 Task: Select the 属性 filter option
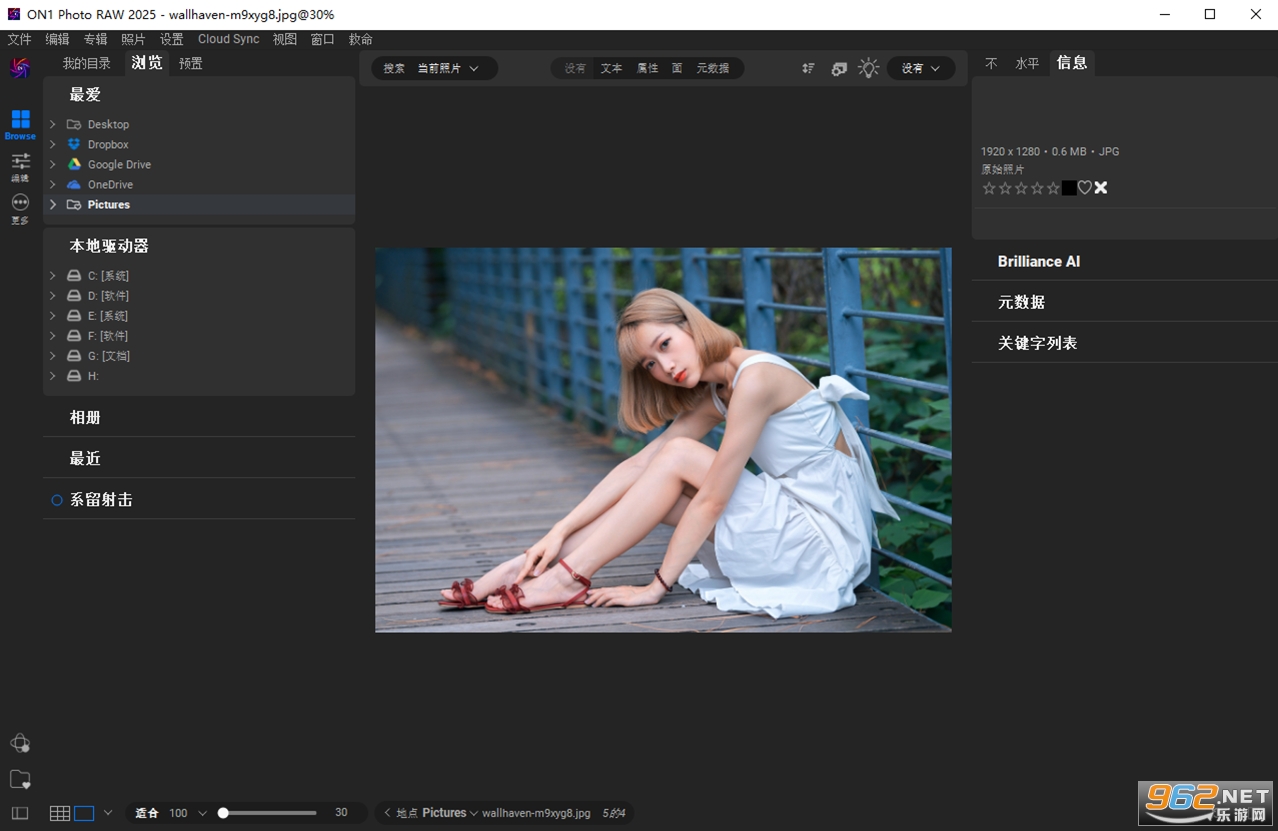[x=648, y=68]
